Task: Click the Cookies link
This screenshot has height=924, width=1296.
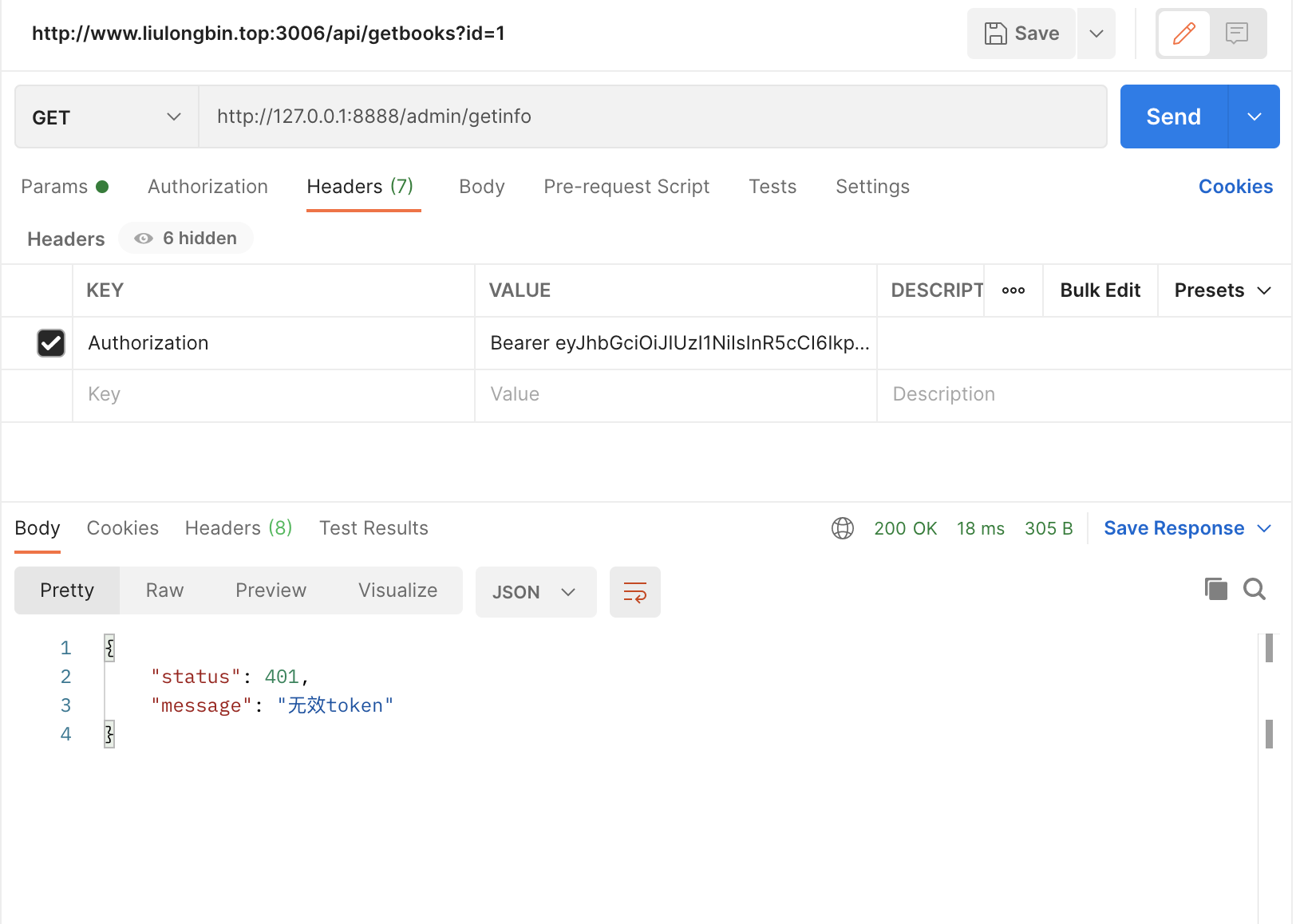Action: pyautogui.click(x=1235, y=187)
